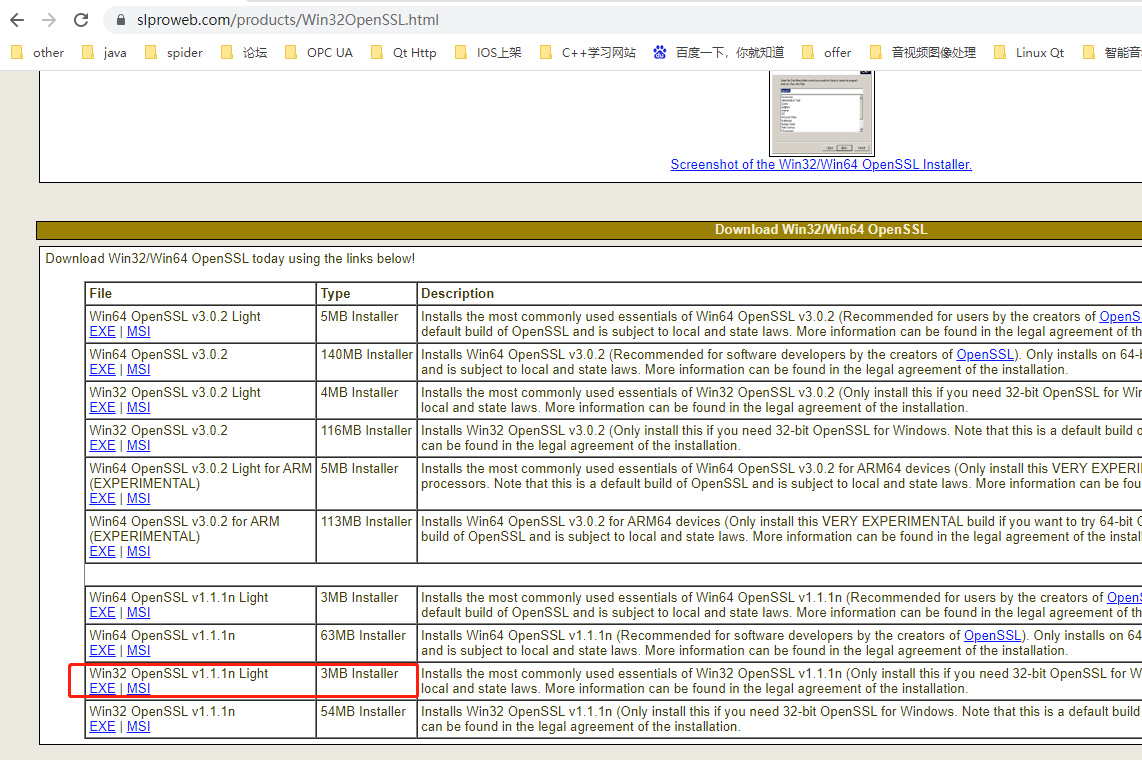The height and width of the screenshot is (760, 1142).
Task: Open the Baidu '百度一下' bookmark
Action: click(719, 52)
